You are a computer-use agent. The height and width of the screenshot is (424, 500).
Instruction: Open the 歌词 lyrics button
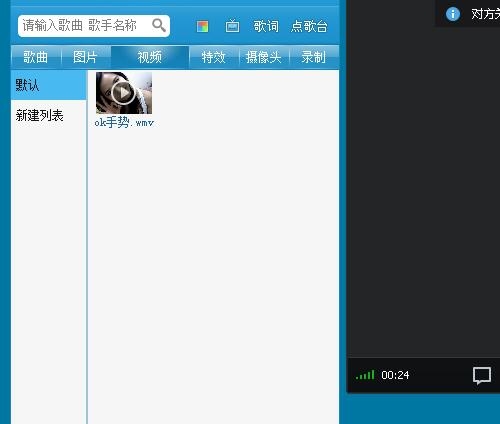pos(266,26)
